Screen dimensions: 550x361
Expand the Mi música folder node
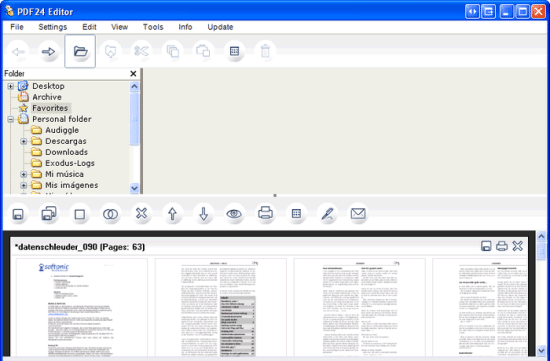pos(24,174)
